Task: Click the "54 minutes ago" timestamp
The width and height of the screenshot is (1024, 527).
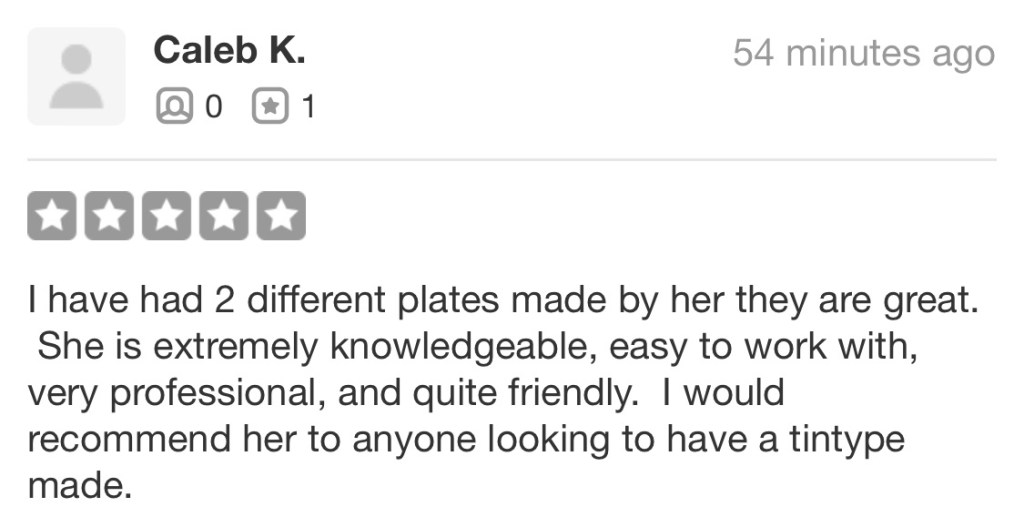Action: 863,53
